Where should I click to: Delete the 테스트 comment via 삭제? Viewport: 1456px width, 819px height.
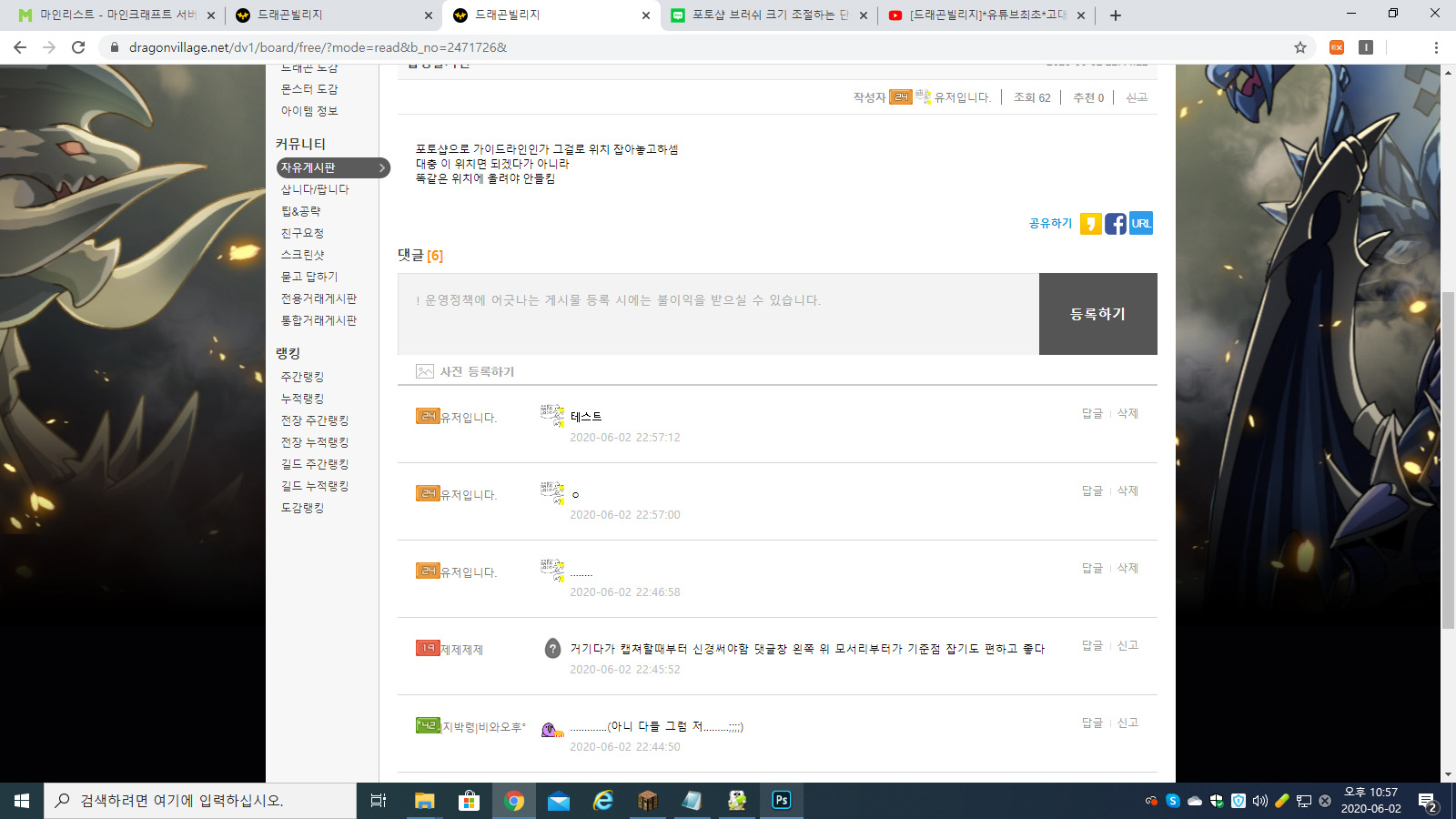point(1127,413)
